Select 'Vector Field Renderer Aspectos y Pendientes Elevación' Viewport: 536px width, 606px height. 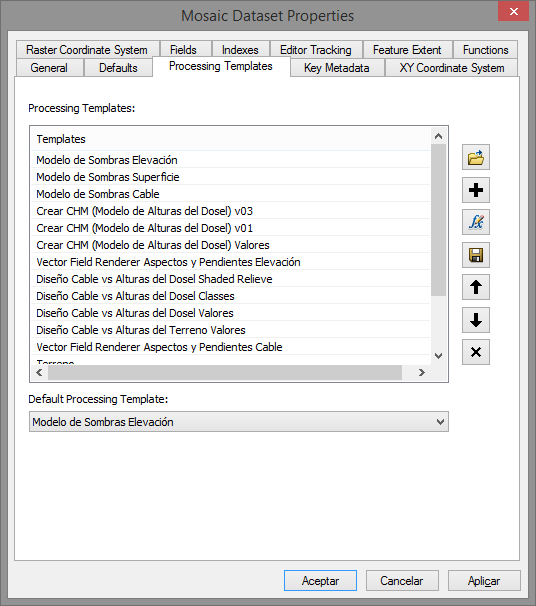(231, 262)
